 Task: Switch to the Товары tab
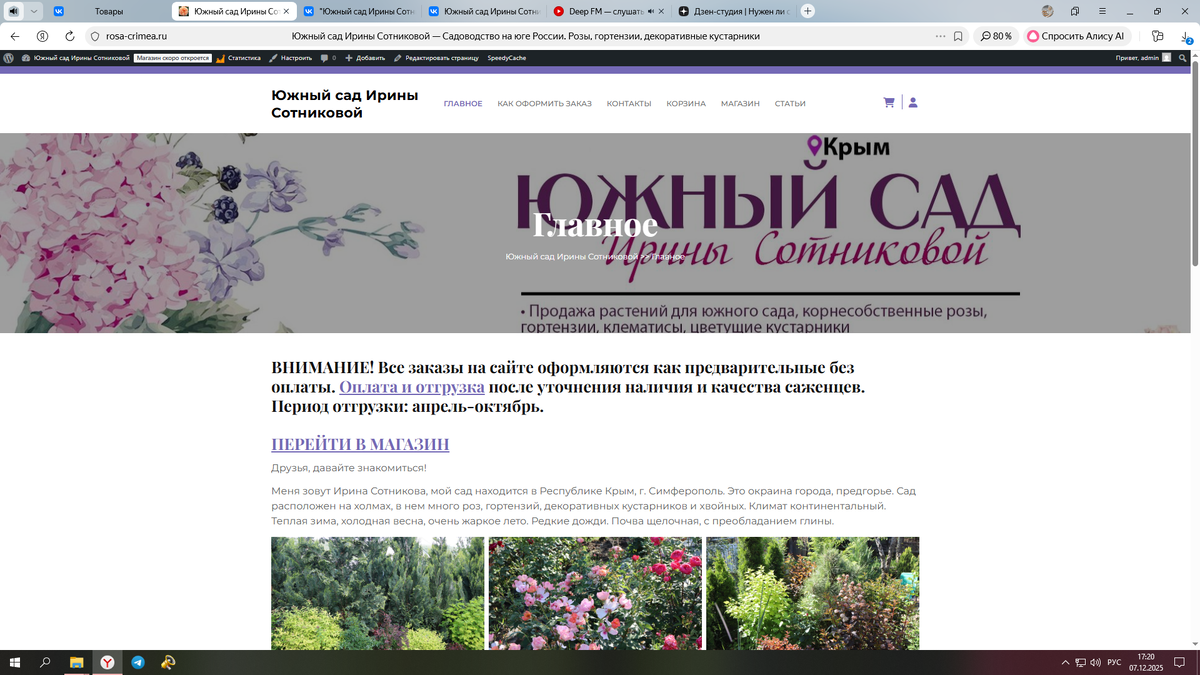pos(109,11)
